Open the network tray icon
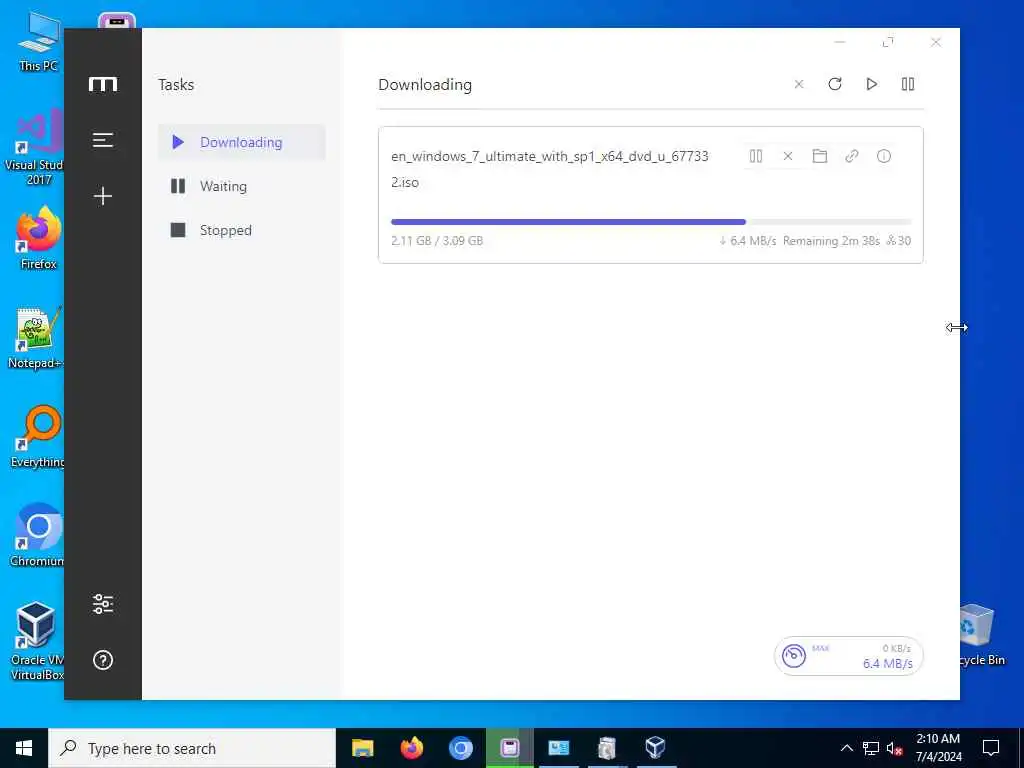This screenshot has width=1024, height=768. [x=871, y=748]
